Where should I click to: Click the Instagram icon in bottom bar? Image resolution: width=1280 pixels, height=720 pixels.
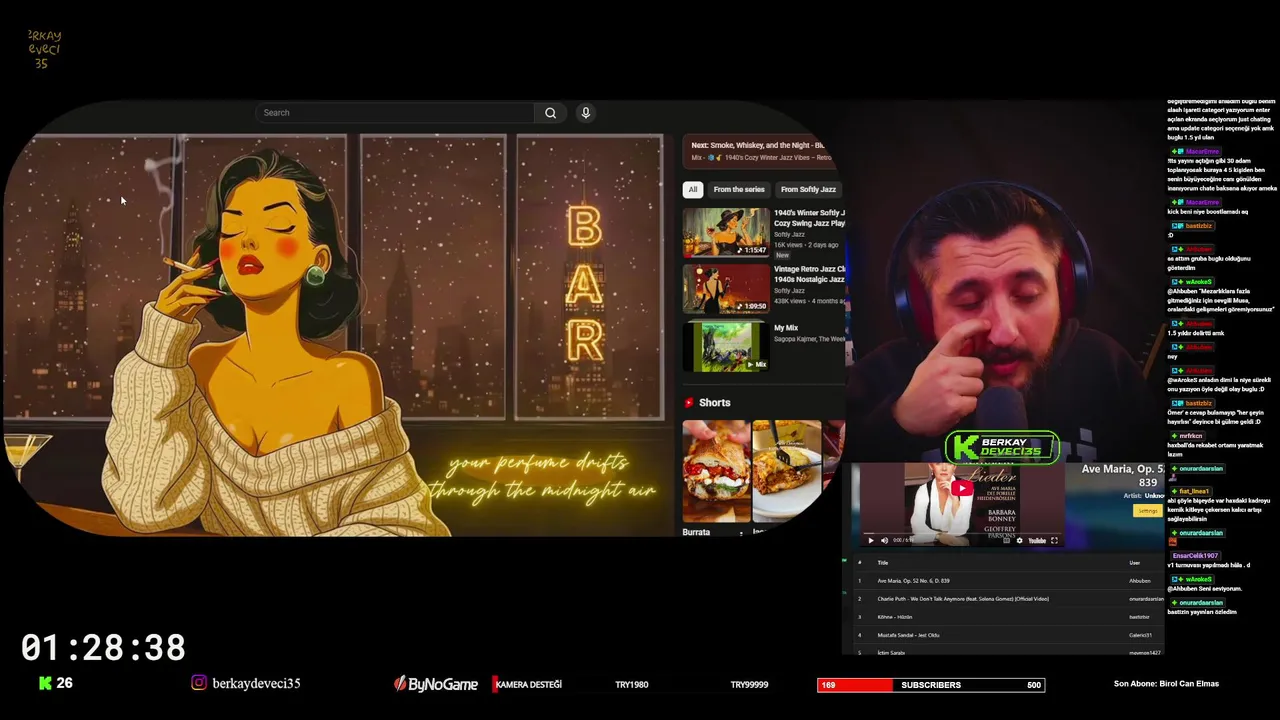[199, 683]
